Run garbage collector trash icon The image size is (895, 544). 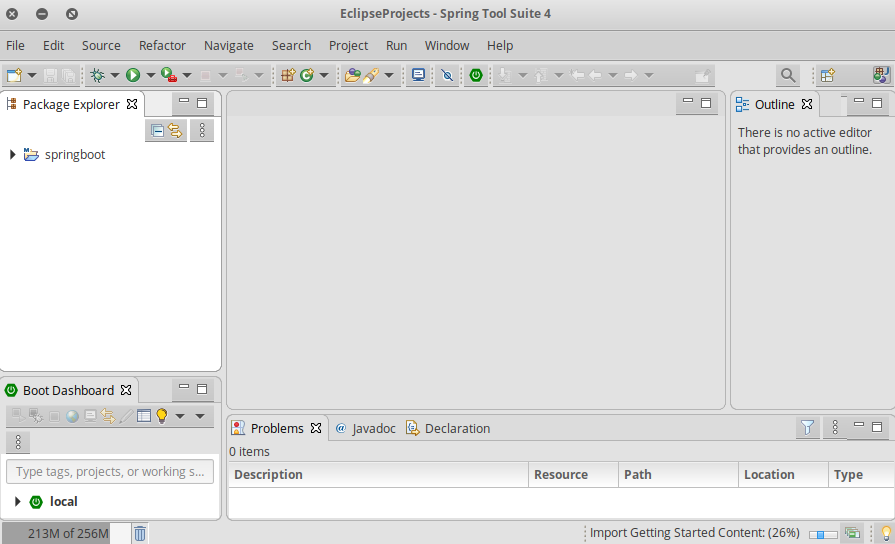pos(140,534)
